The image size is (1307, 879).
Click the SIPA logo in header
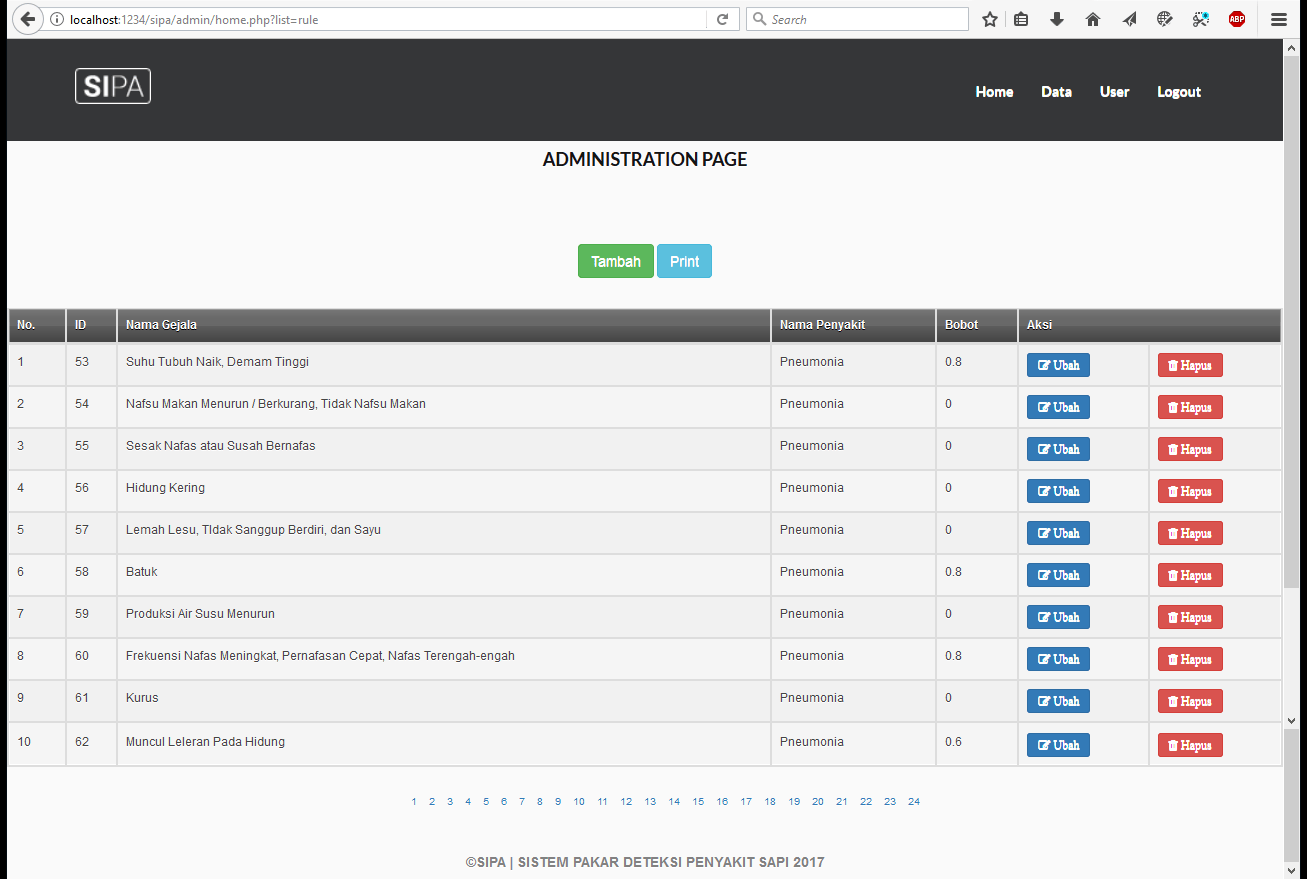pyautogui.click(x=113, y=86)
